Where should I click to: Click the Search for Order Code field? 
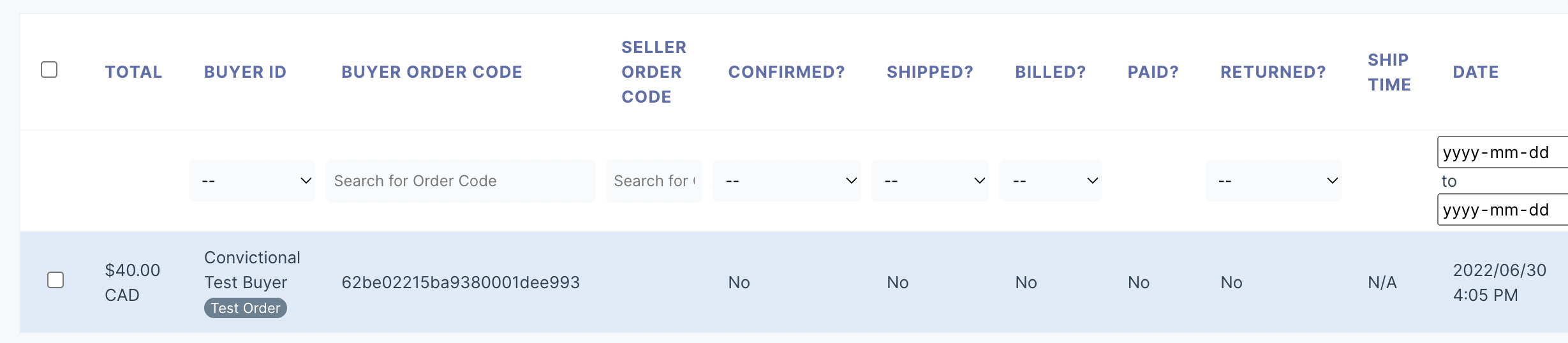[461, 181]
